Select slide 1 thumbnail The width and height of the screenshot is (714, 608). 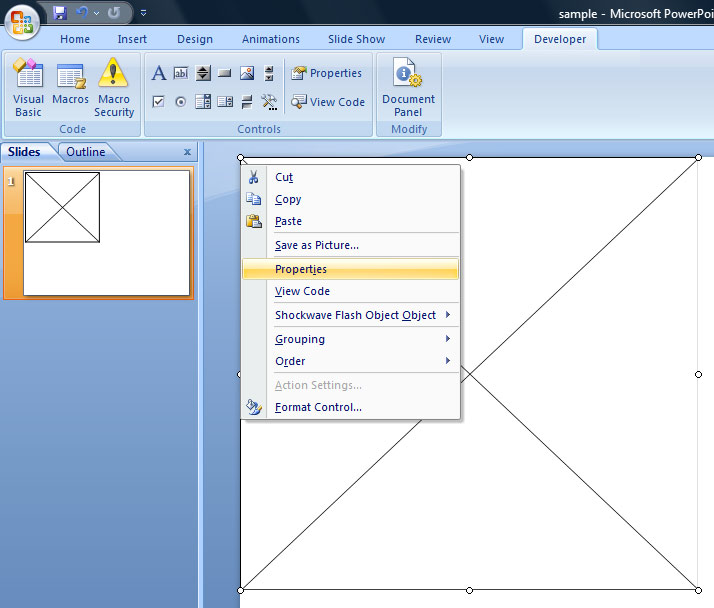click(x=106, y=233)
